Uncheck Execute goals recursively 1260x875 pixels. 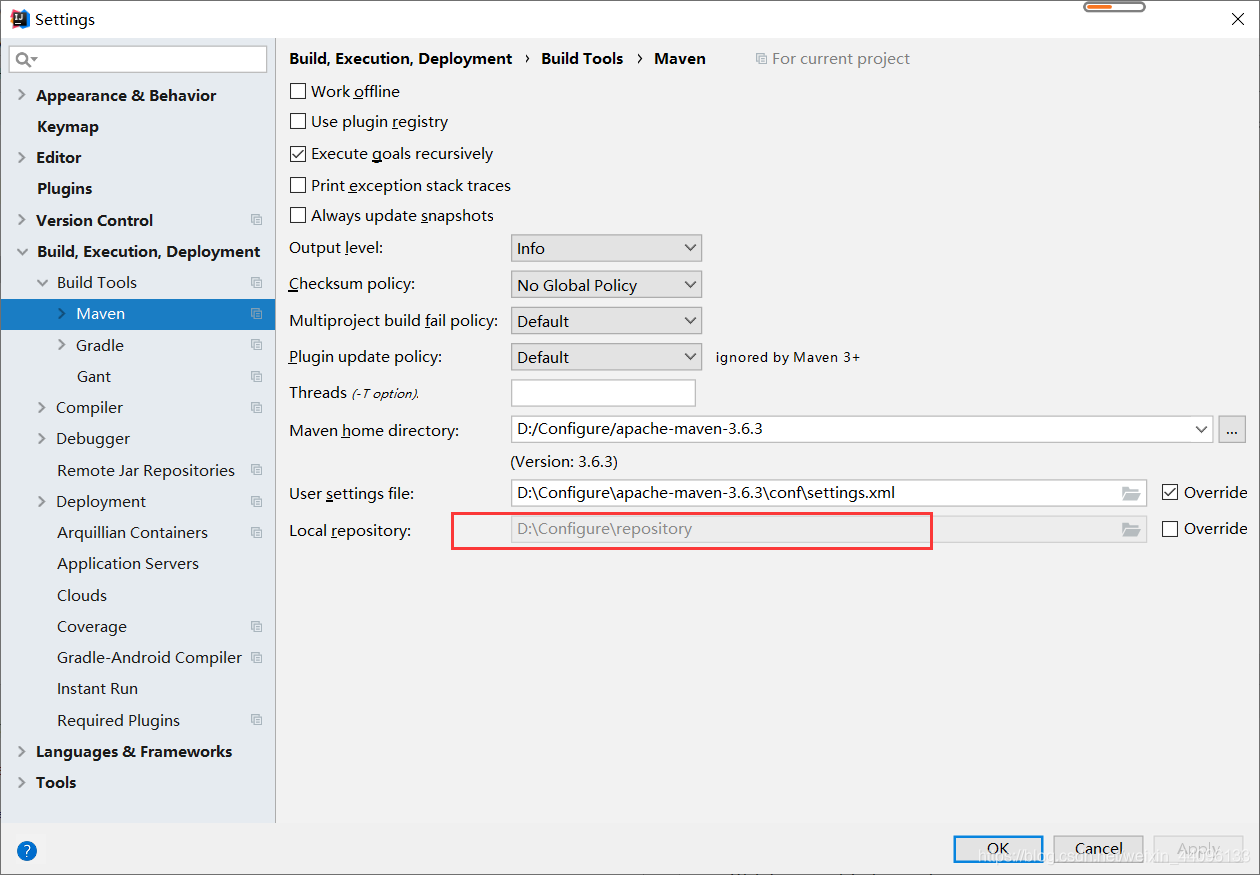pyautogui.click(x=298, y=154)
